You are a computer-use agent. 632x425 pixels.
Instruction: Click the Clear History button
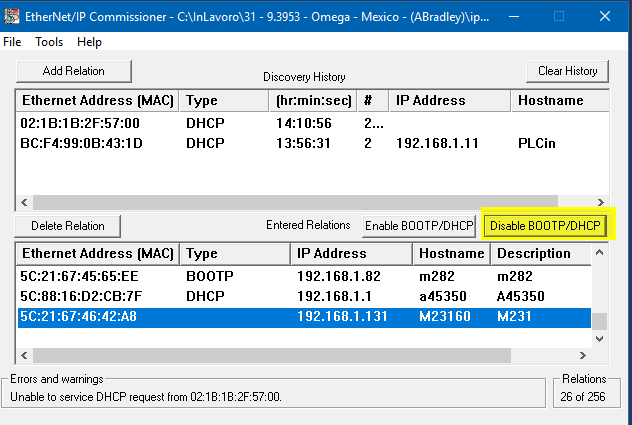tap(568, 71)
